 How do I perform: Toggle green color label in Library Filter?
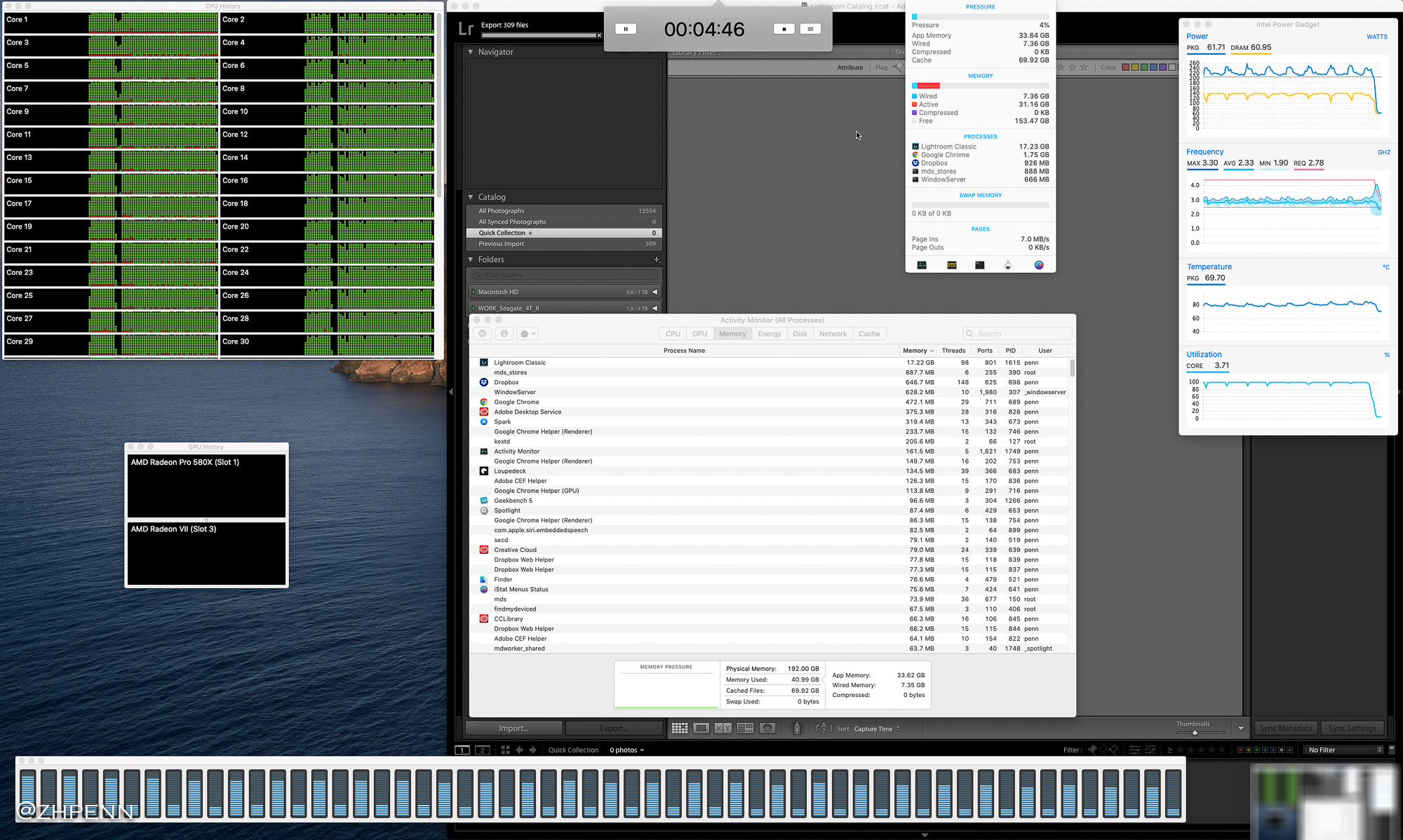[x=1144, y=67]
